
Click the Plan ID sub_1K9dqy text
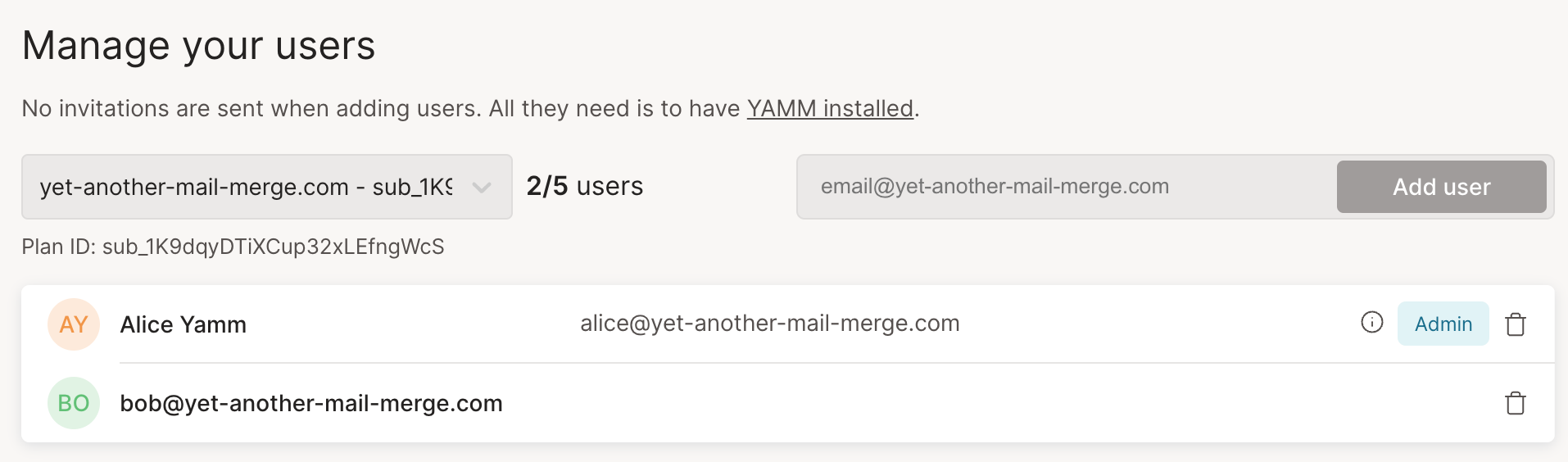[233, 247]
